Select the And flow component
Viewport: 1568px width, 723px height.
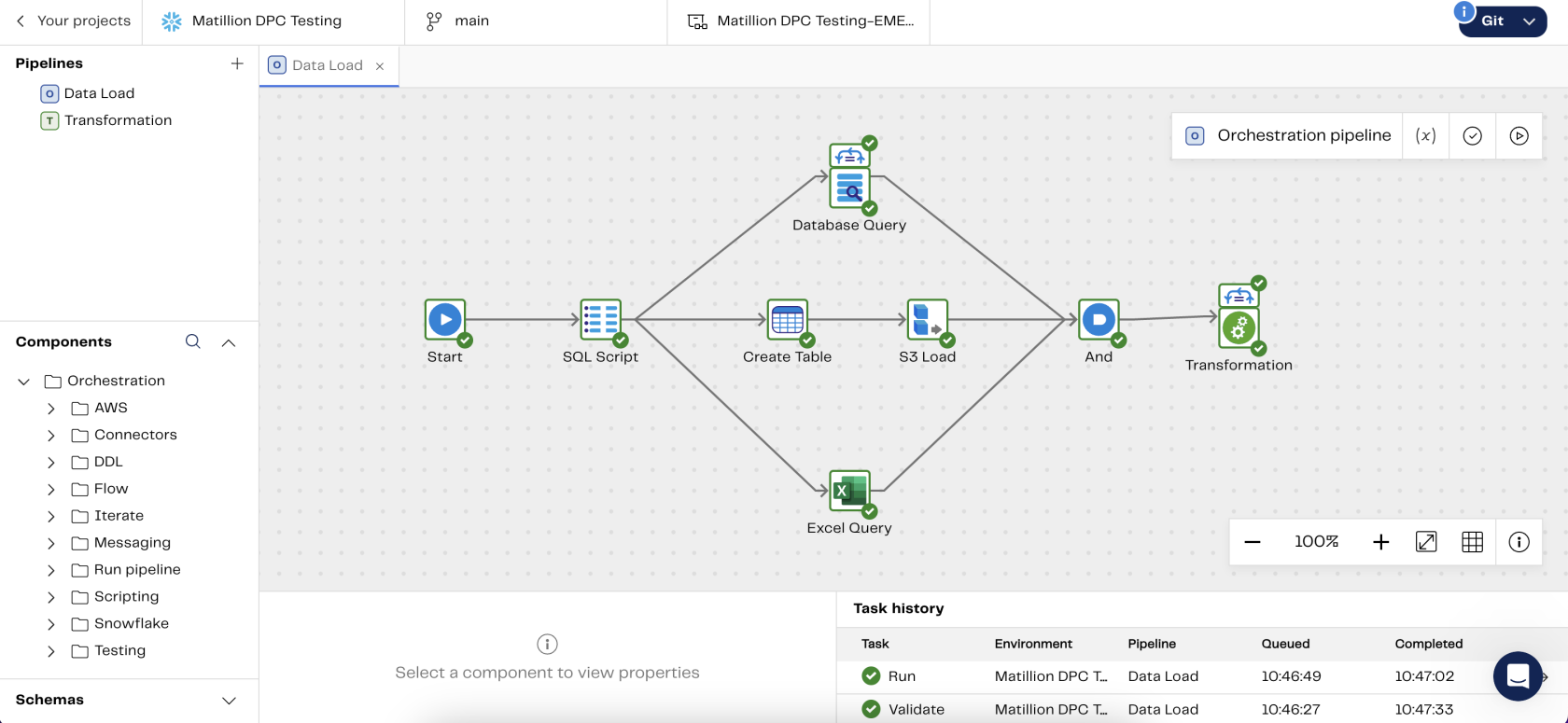(x=1099, y=320)
